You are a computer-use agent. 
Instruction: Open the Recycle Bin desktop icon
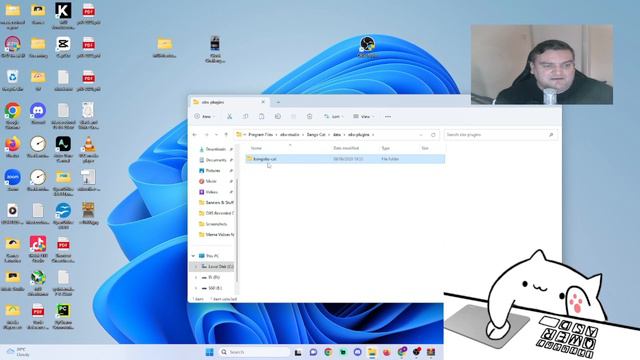[x=13, y=80]
